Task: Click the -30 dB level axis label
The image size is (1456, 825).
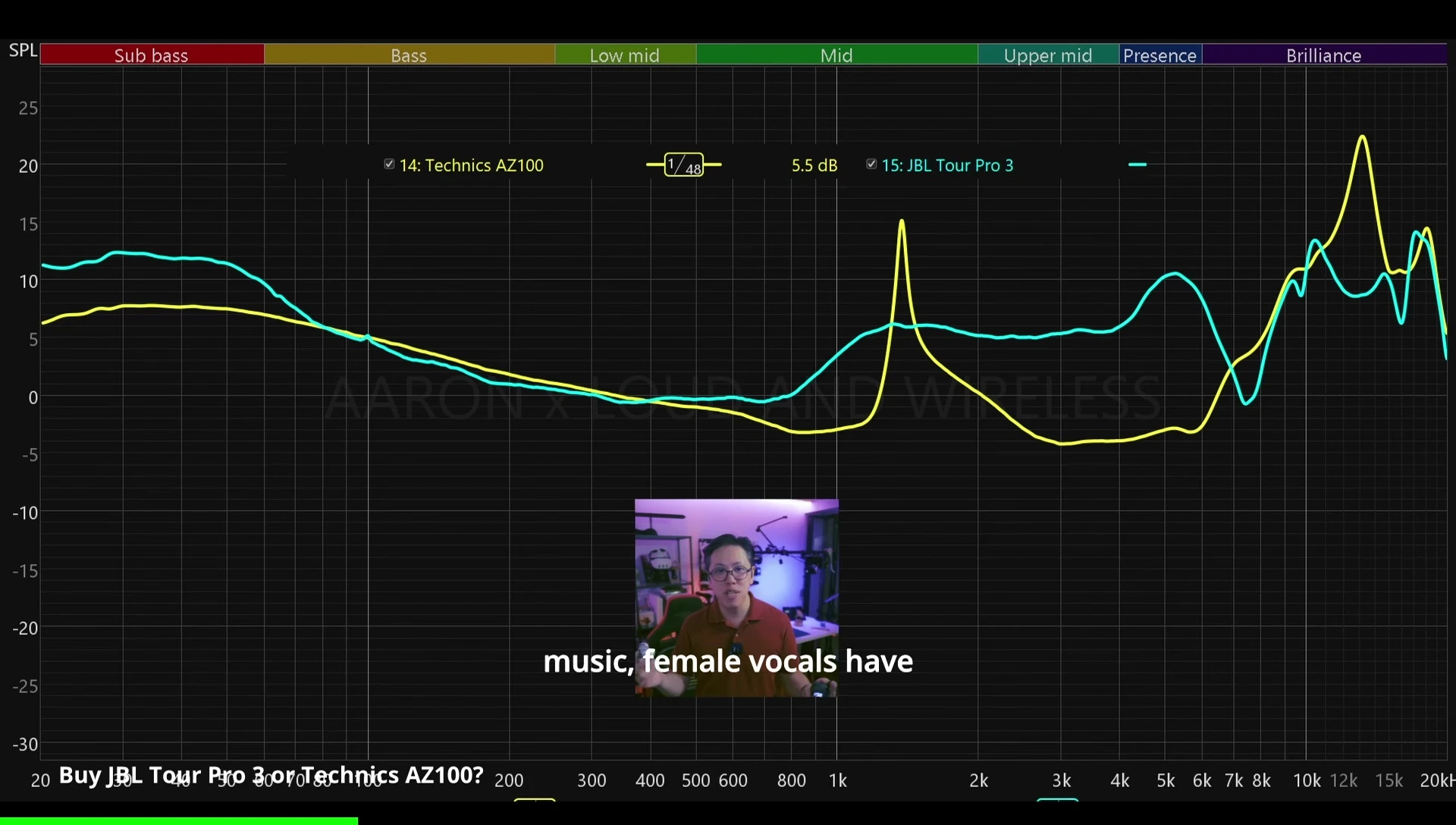Action: (25, 744)
